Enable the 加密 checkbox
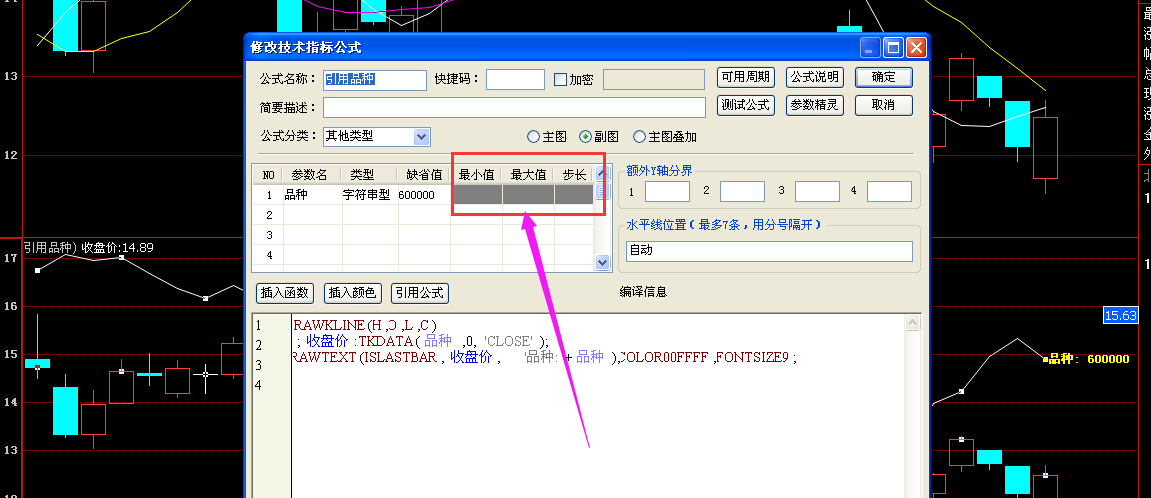The height and width of the screenshot is (498, 1151). pos(560,80)
